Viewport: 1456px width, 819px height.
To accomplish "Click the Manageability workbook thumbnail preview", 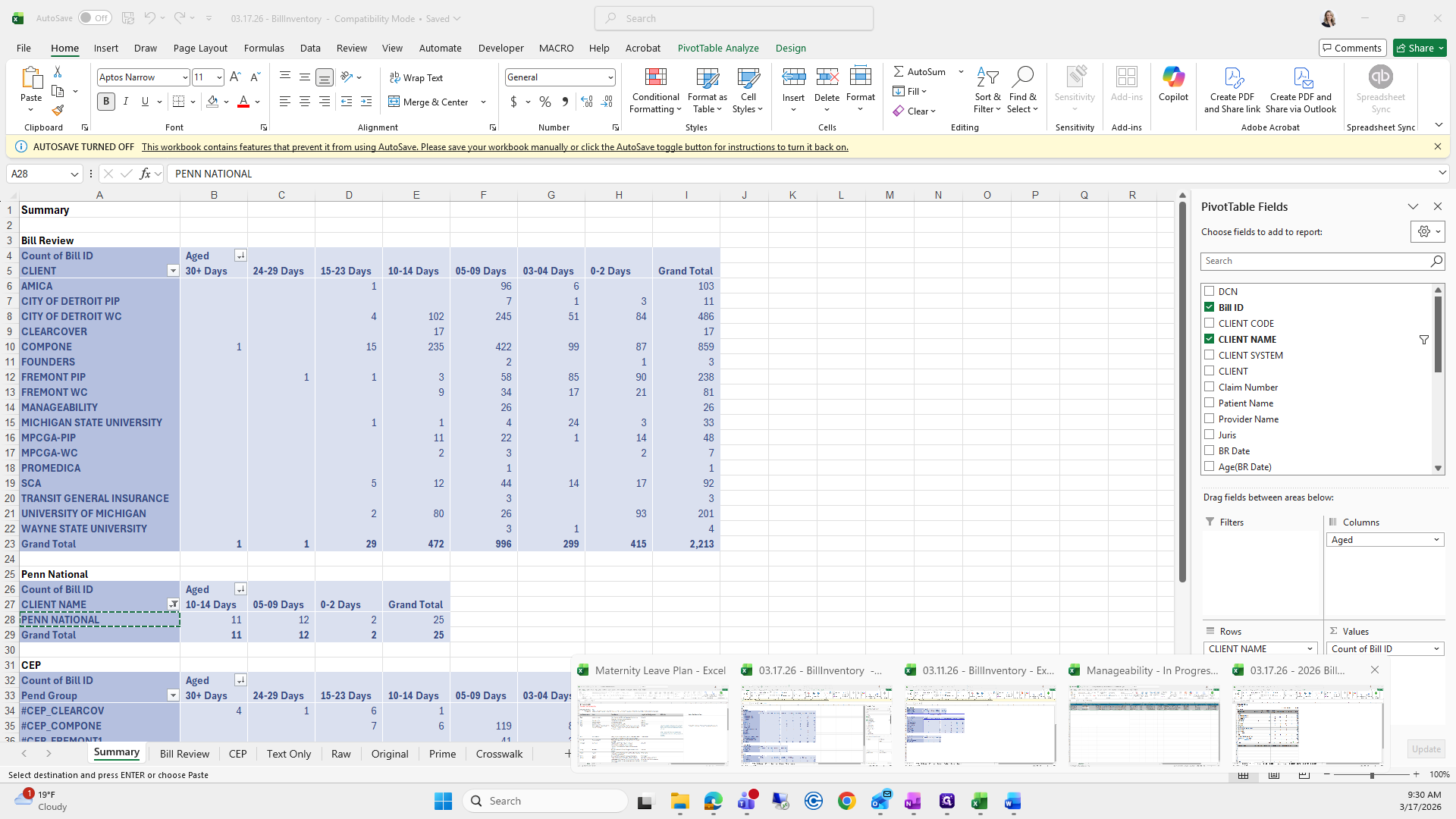I will pyautogui.click(x=1144, y=726).
